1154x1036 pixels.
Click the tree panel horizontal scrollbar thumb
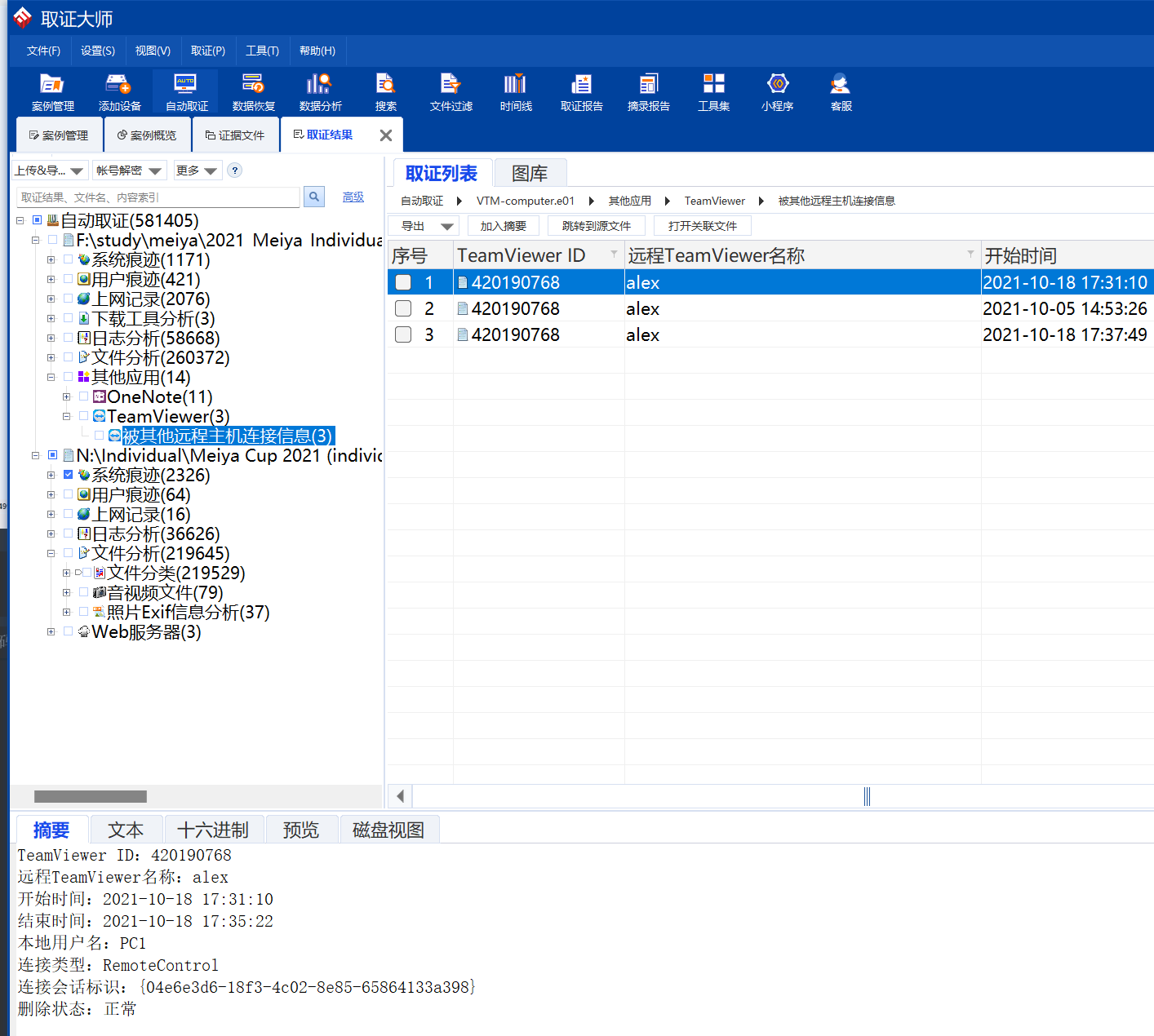90,796
